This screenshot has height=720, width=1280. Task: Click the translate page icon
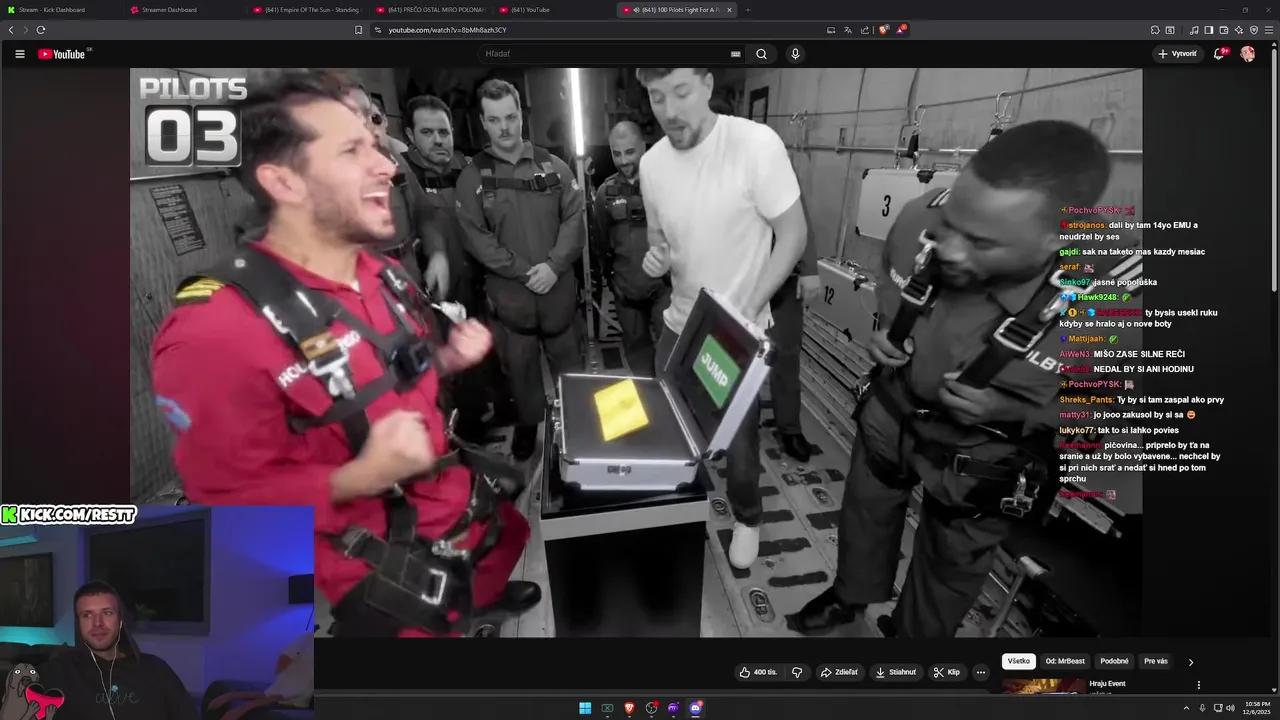point(848,30)
